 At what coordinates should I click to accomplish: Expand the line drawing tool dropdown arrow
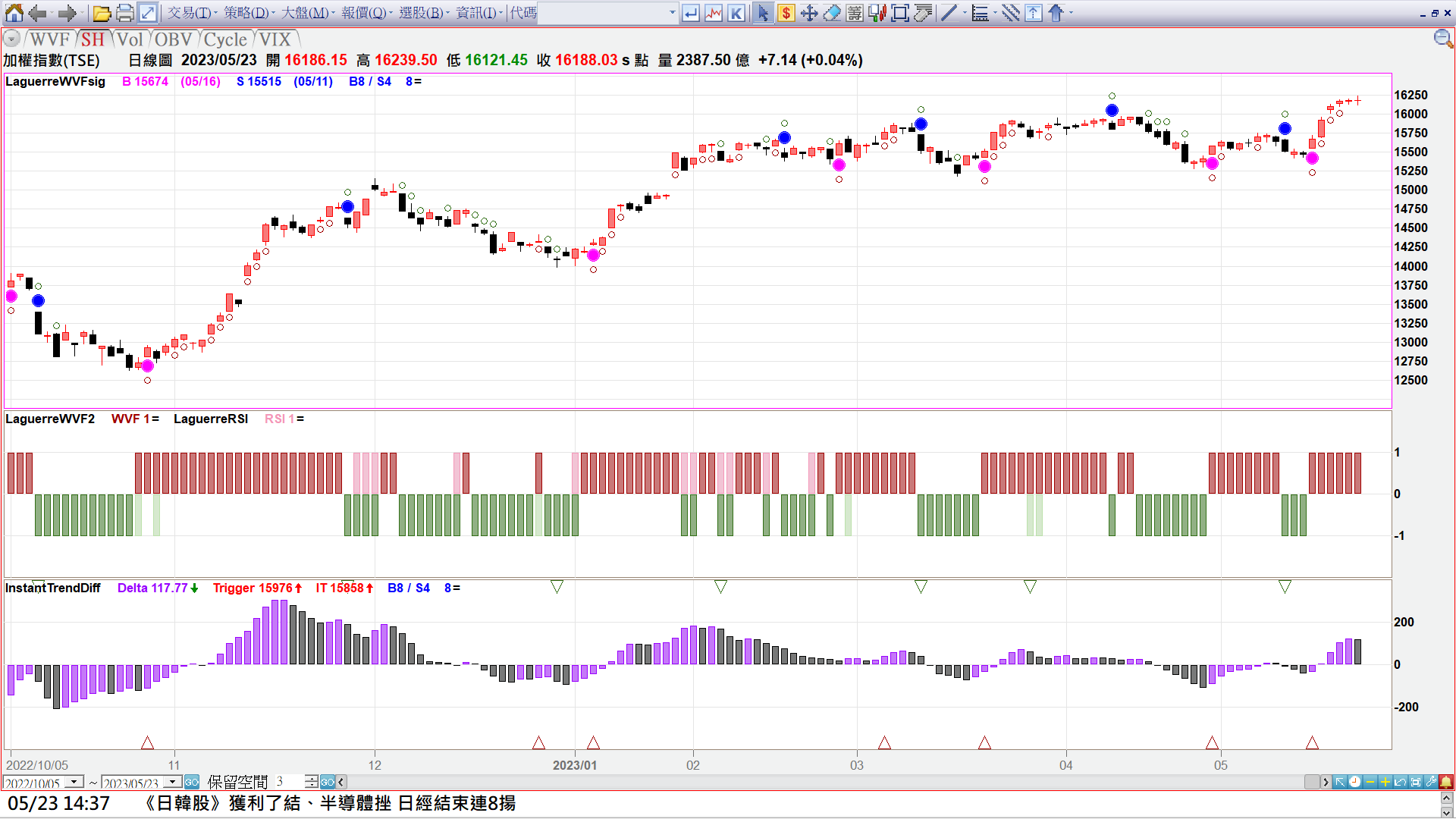965,13
